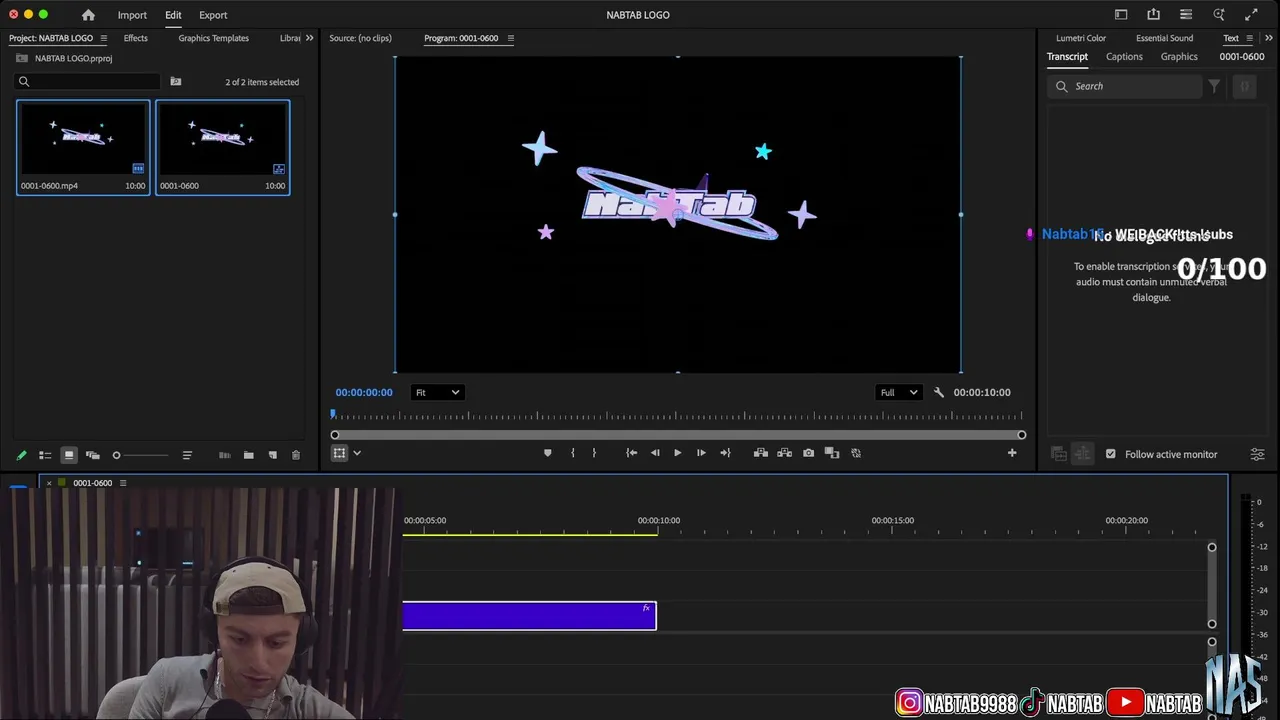Click Mark In brace button
1280x720 pixels.
tap(572, 453)
